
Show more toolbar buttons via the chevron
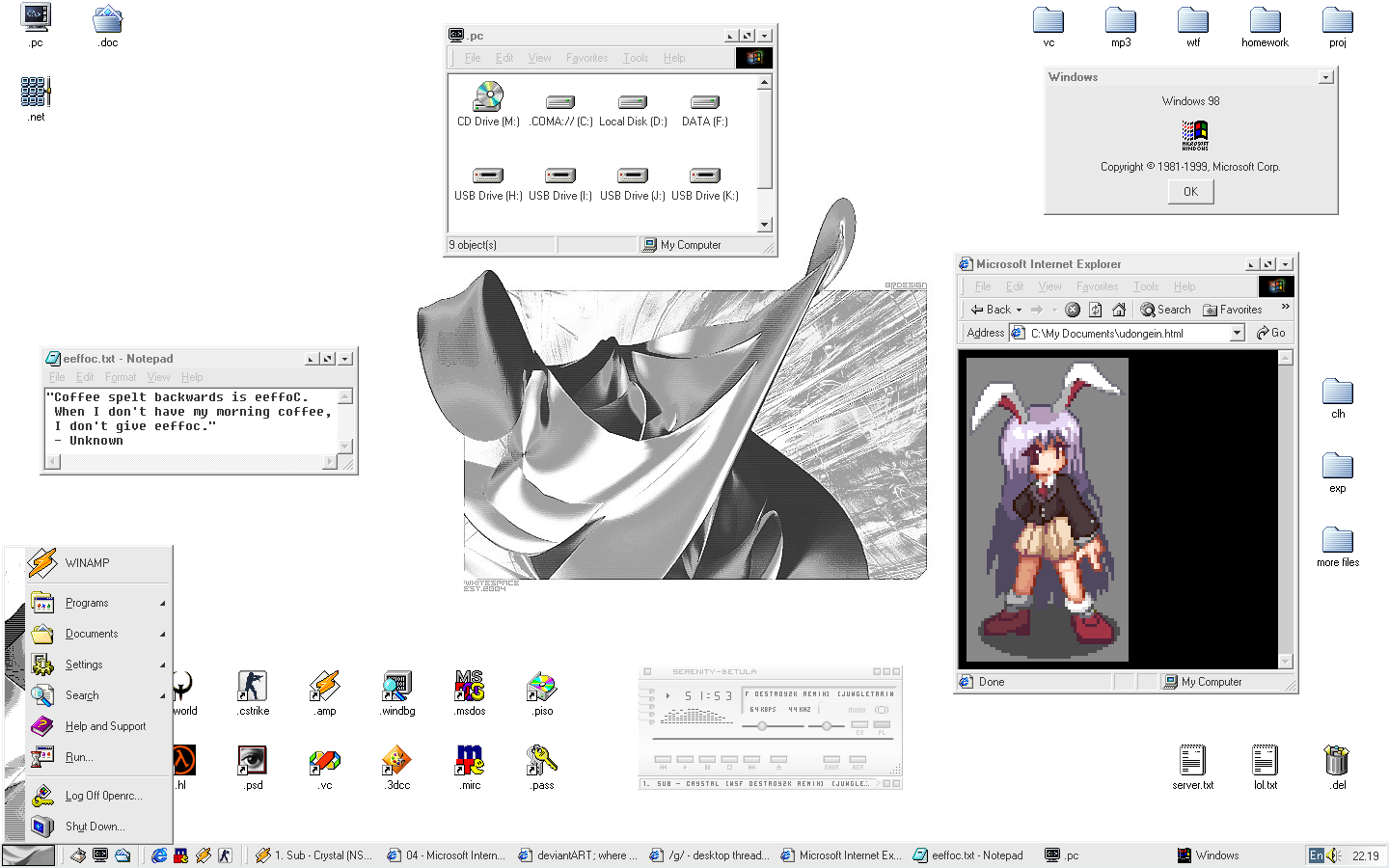(x=1285, y=307)
